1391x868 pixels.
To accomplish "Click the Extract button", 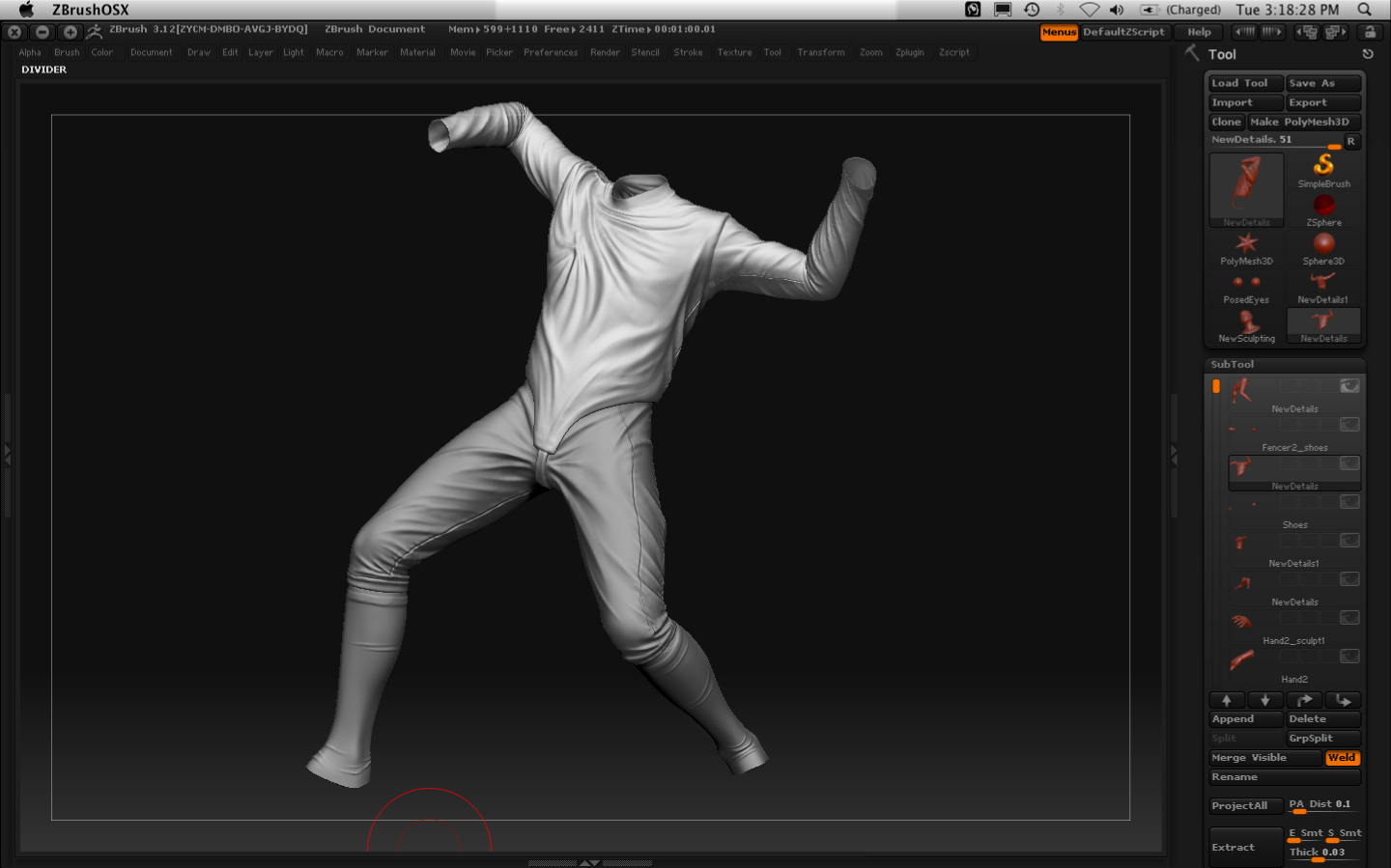I will 1246,847.
